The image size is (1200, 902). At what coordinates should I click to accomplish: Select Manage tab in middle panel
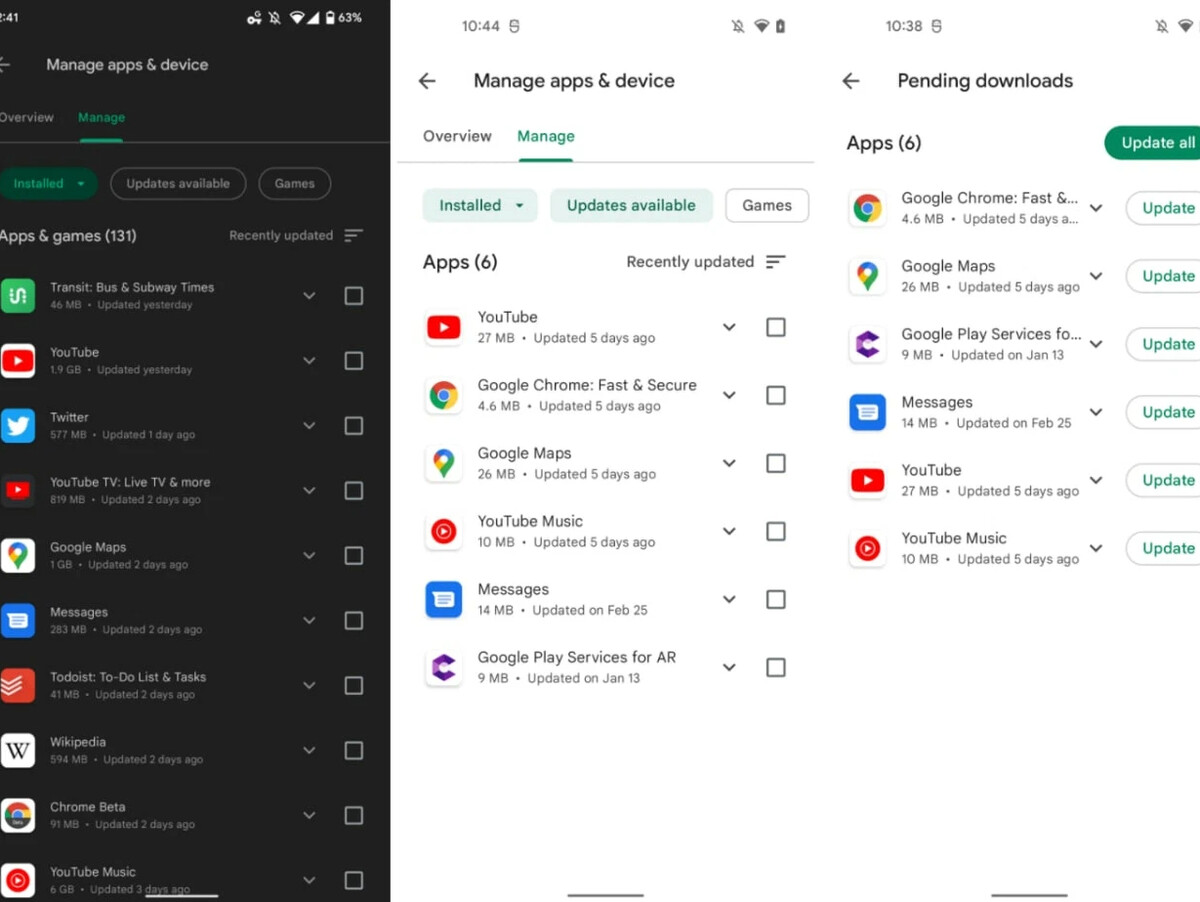click(x=545, y=136)
